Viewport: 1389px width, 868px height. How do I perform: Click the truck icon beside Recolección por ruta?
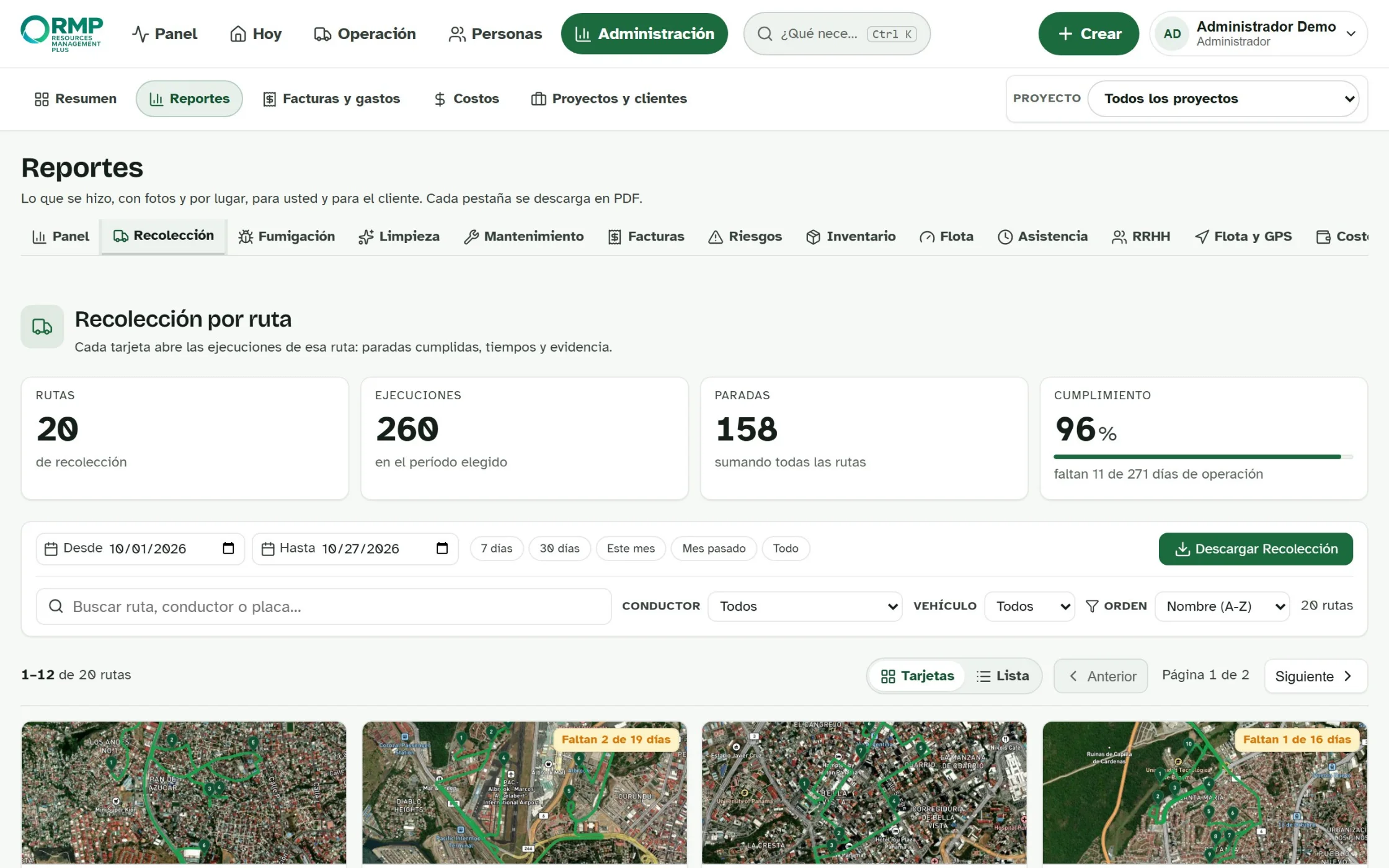click(42, 326)
